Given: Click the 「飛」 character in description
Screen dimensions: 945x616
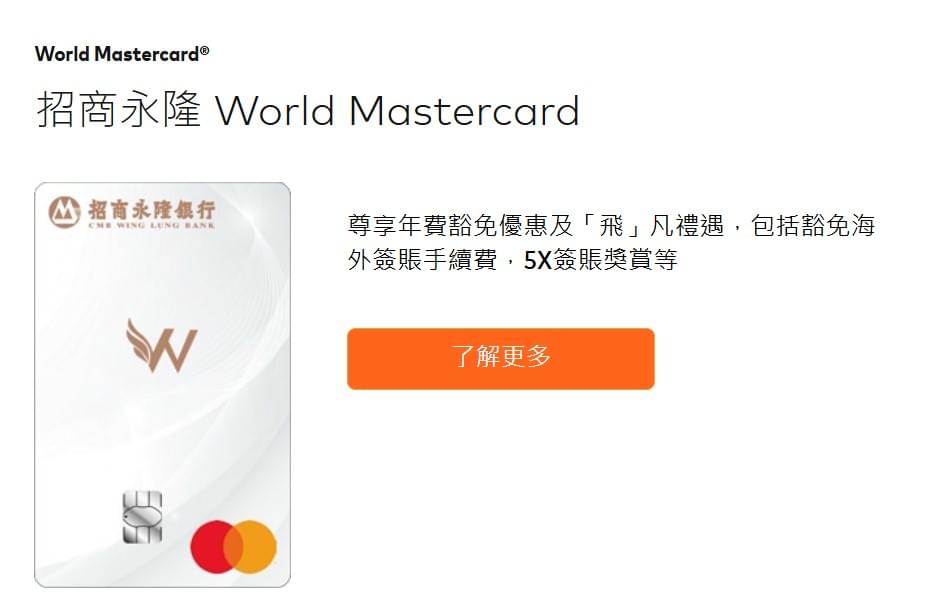Looking at the screenshot, I should click(x=611, y=225).
